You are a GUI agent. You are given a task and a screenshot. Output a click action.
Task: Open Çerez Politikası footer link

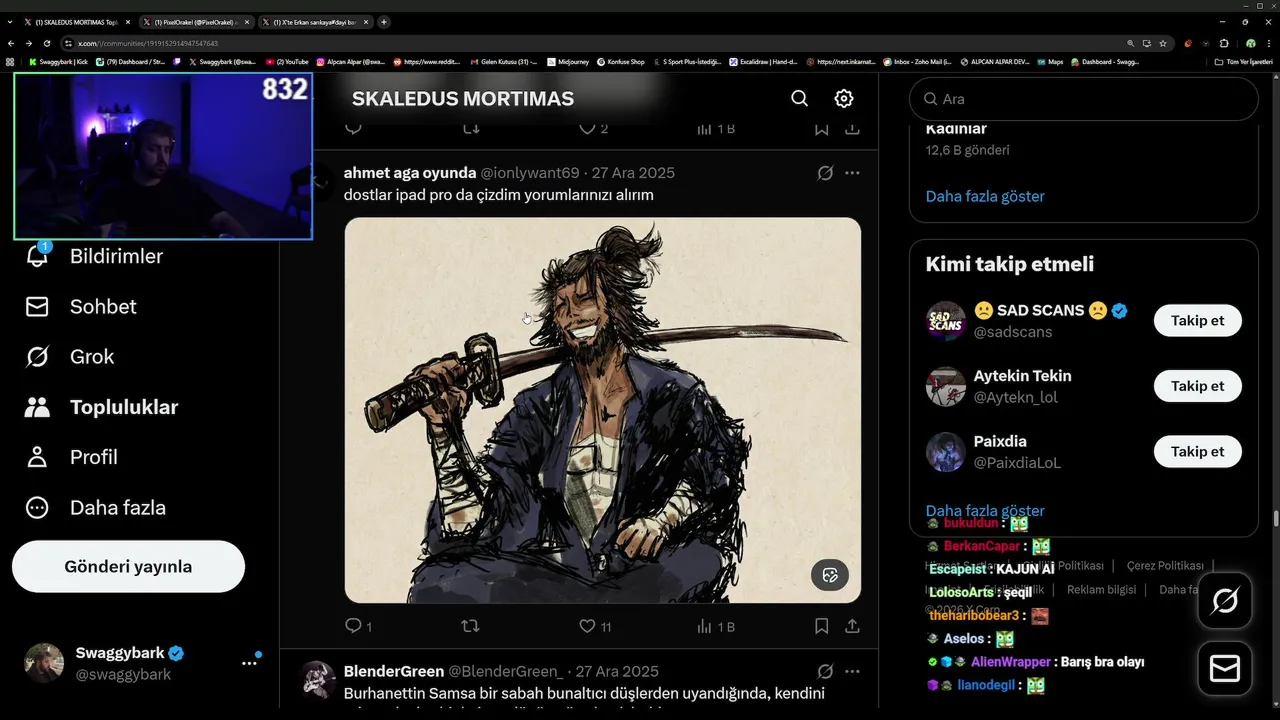[1165, 566]
